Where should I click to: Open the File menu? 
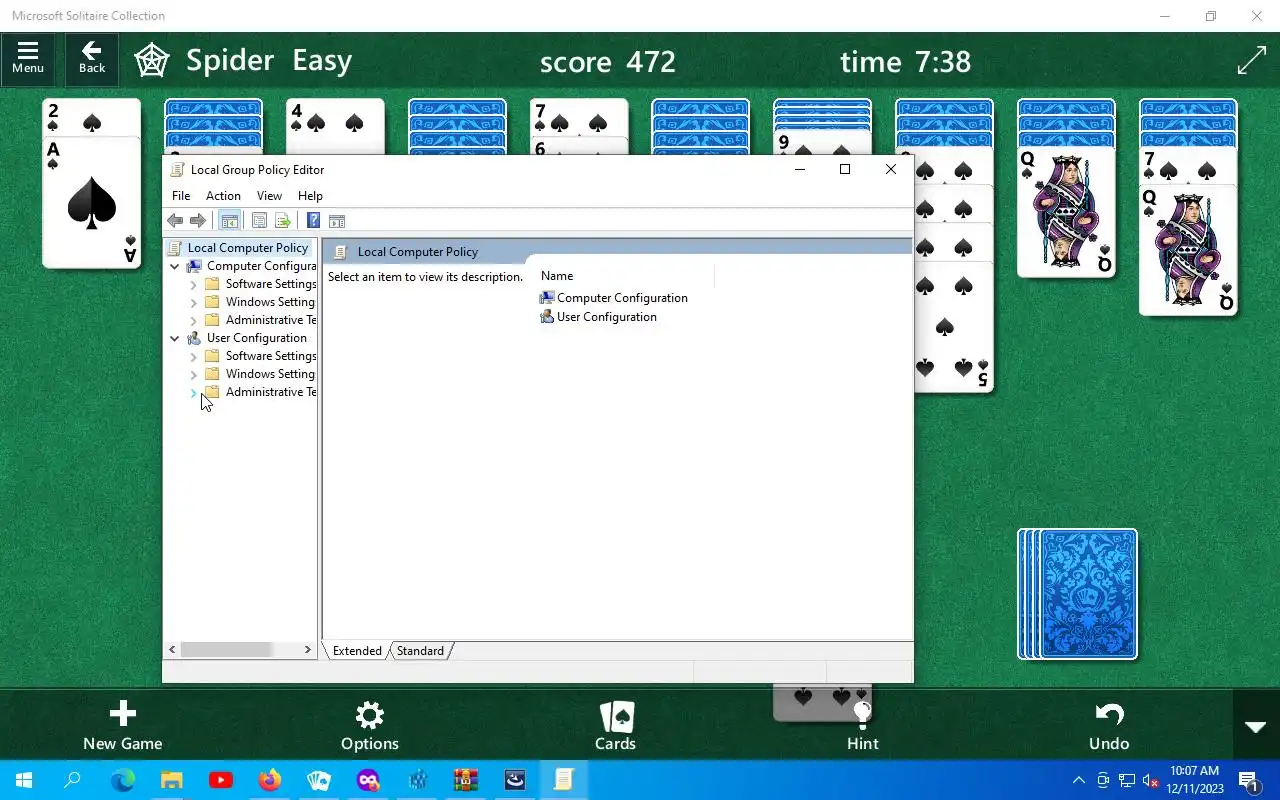tap(181, 196)
